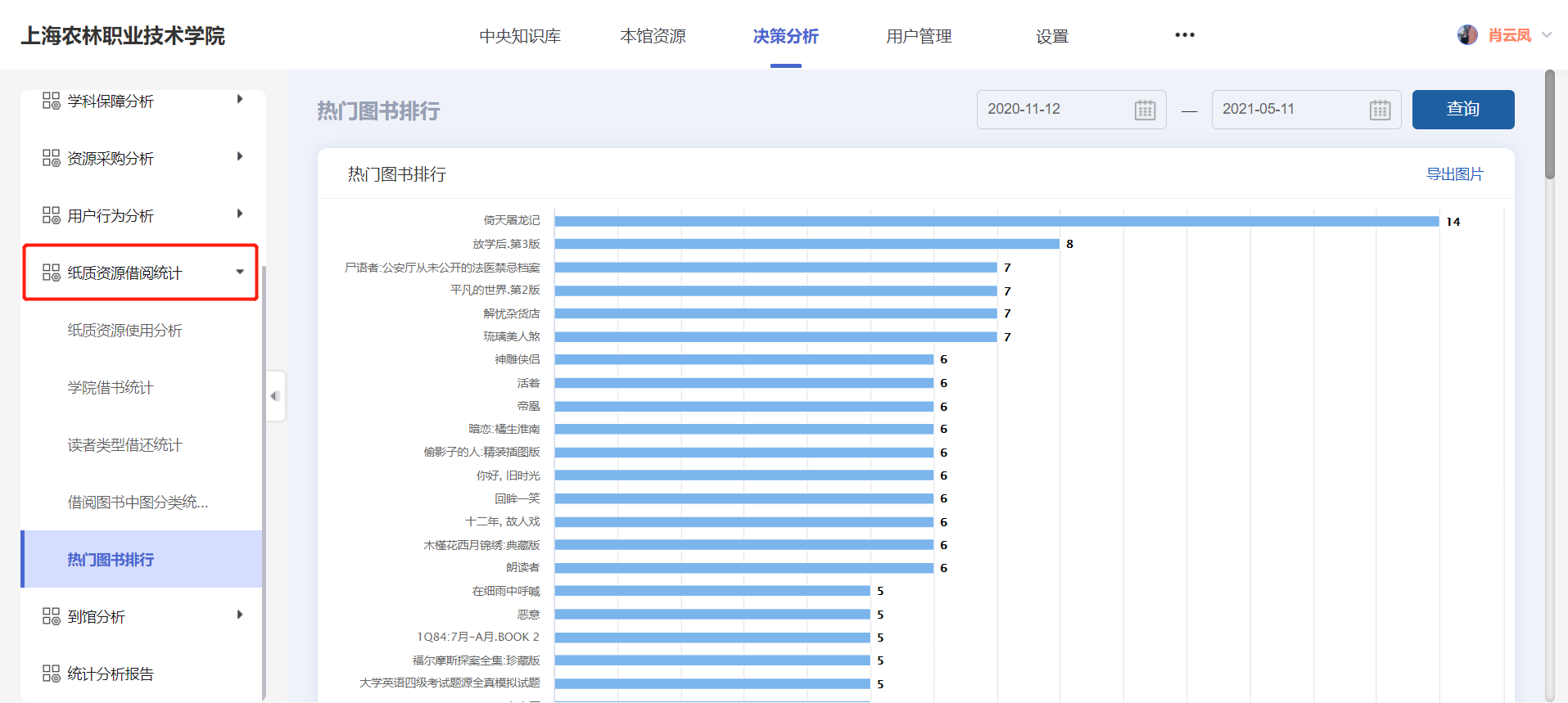Open 读者类型借还统计 submenu item
The width and height of the screenshot is (1568, 703).
click(x=124, y=445)
